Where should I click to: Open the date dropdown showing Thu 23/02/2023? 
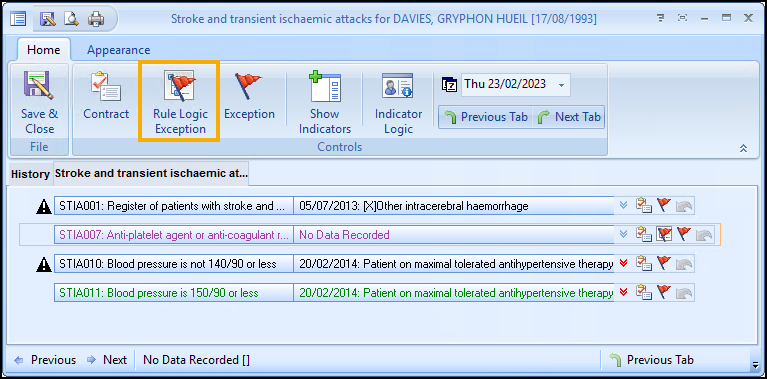562,85
